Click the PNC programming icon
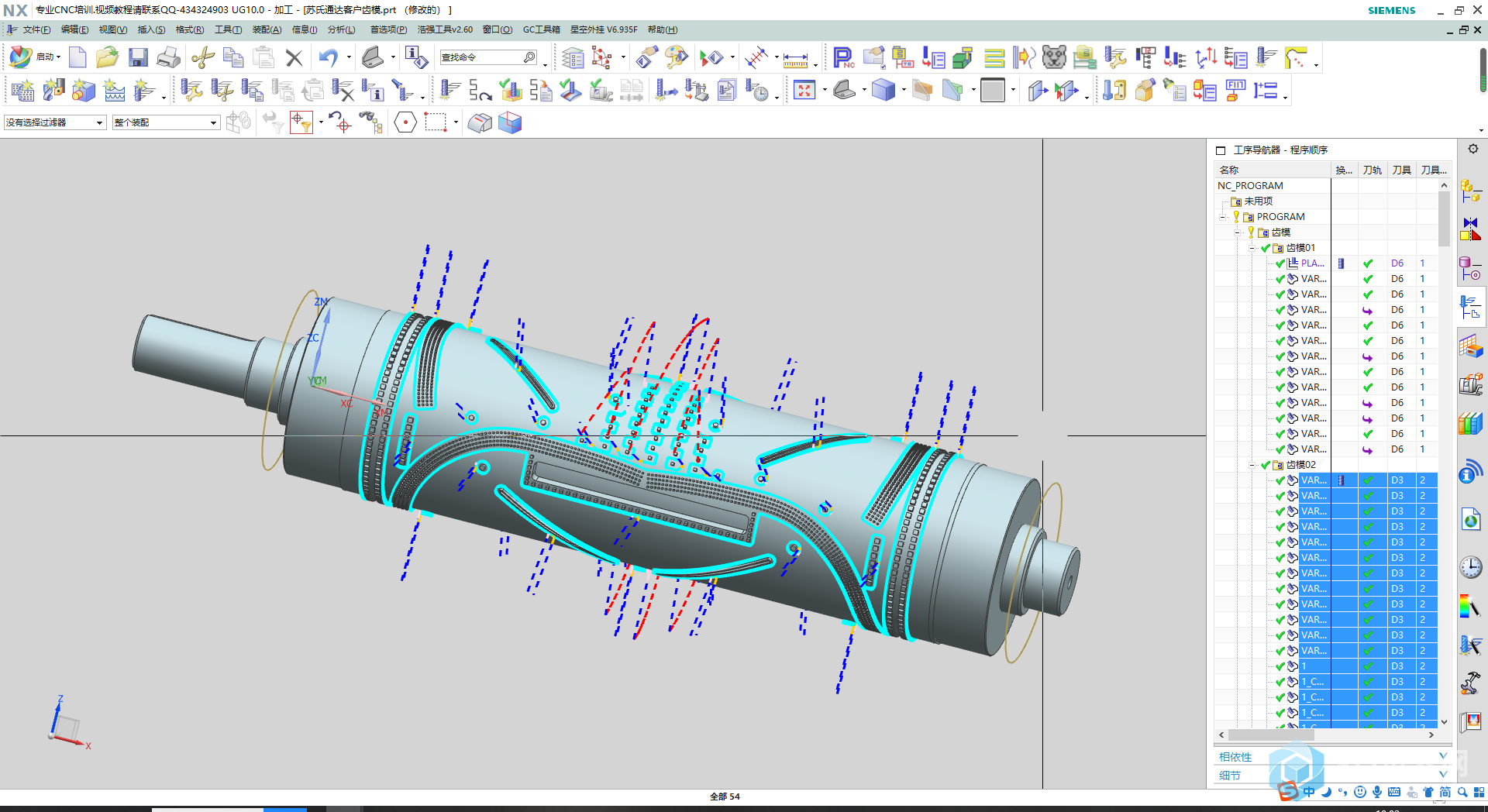The image size is (1488, 812). tap(843, 58)
